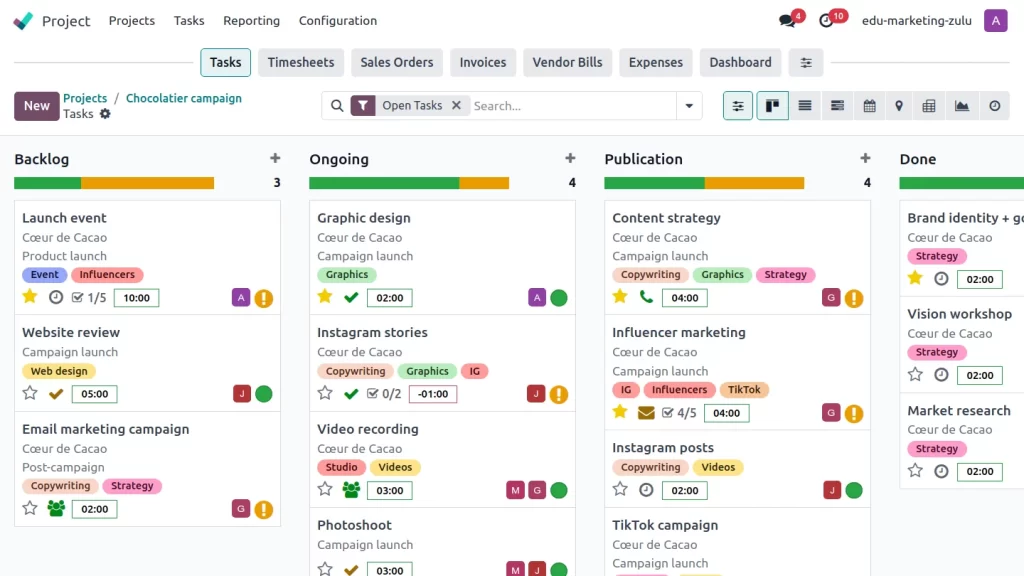The width and height of the screenshot is (1024, 576).
Task: Unstar the Graphic design task
Action: tap(325, 297)
